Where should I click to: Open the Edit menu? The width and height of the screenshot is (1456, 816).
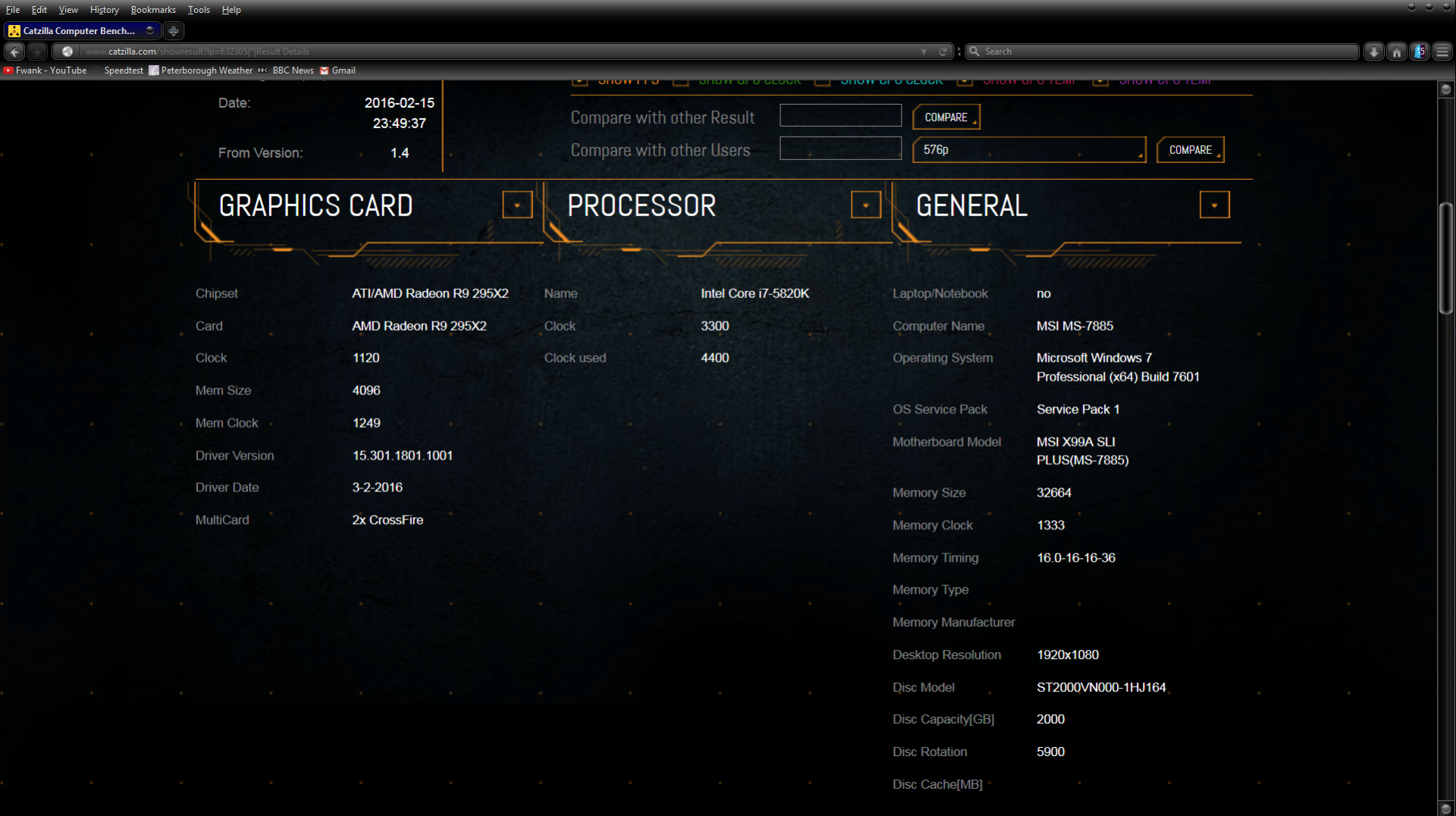coord(39,10)
